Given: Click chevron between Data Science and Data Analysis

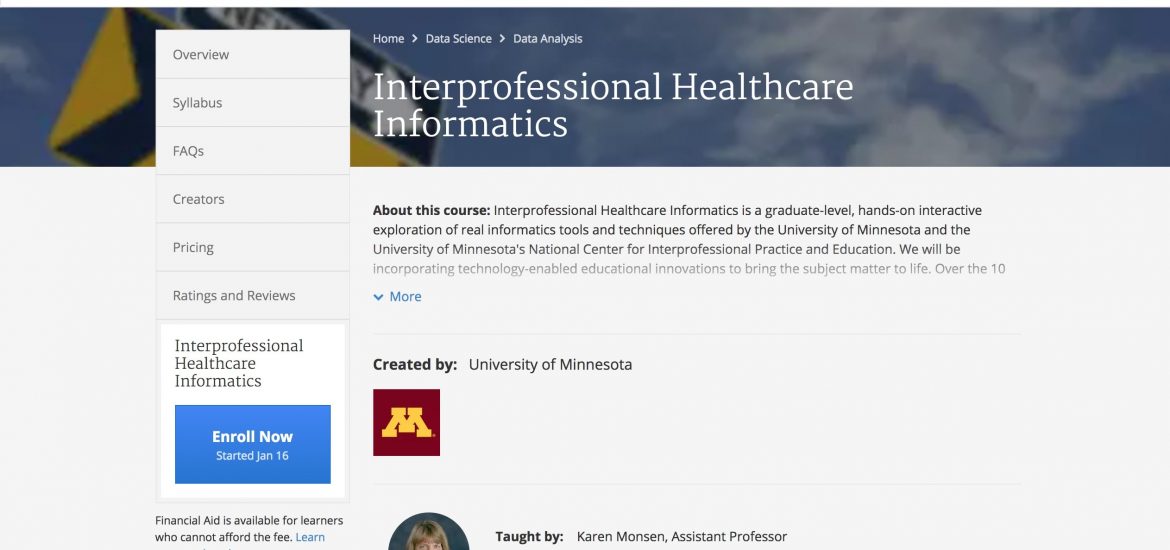Looking at the screenshot, I should pyautogui.click(x=502, y=39).
